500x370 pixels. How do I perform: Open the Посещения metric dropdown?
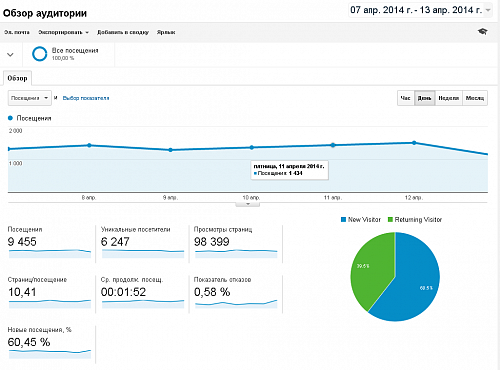30,98
